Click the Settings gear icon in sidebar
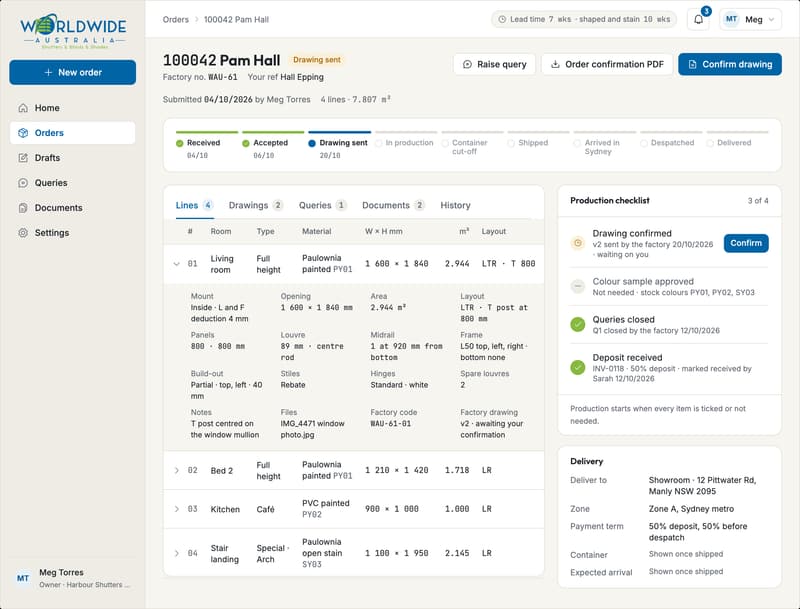The width and height of the screenshot is (800, 609). [23, 233]
